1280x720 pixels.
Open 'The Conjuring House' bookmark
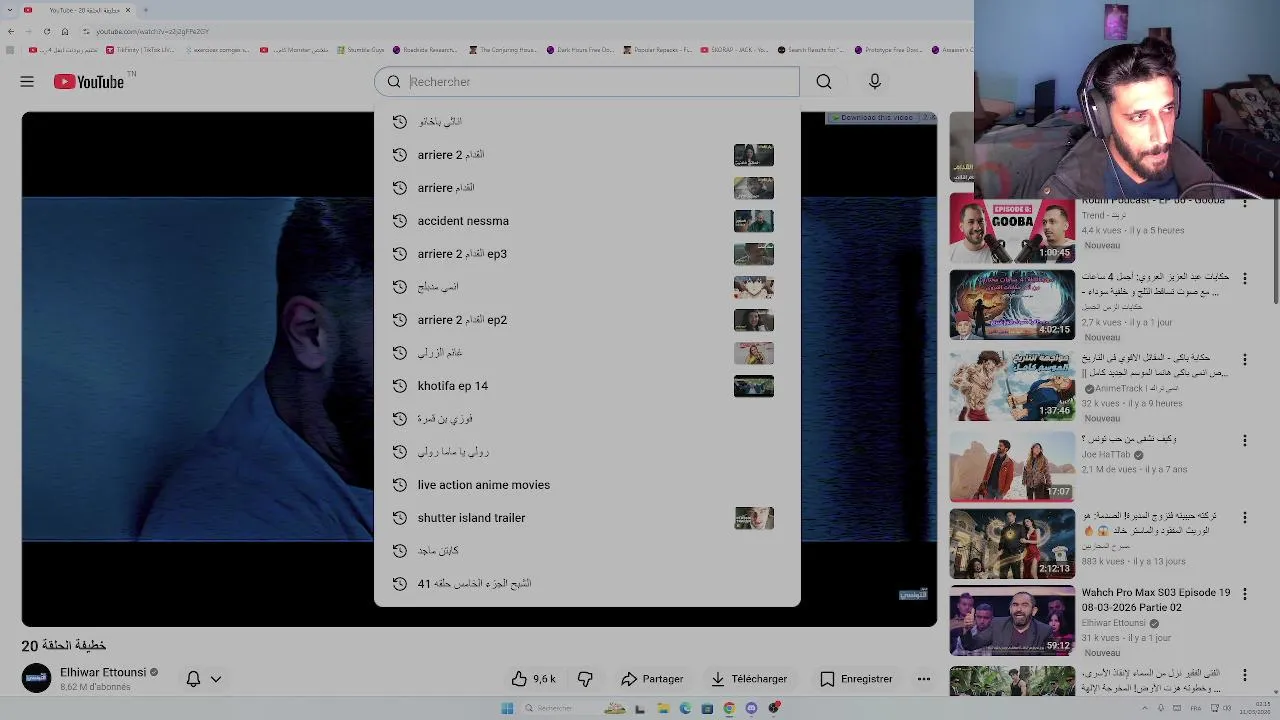click(x=502, y=49)
